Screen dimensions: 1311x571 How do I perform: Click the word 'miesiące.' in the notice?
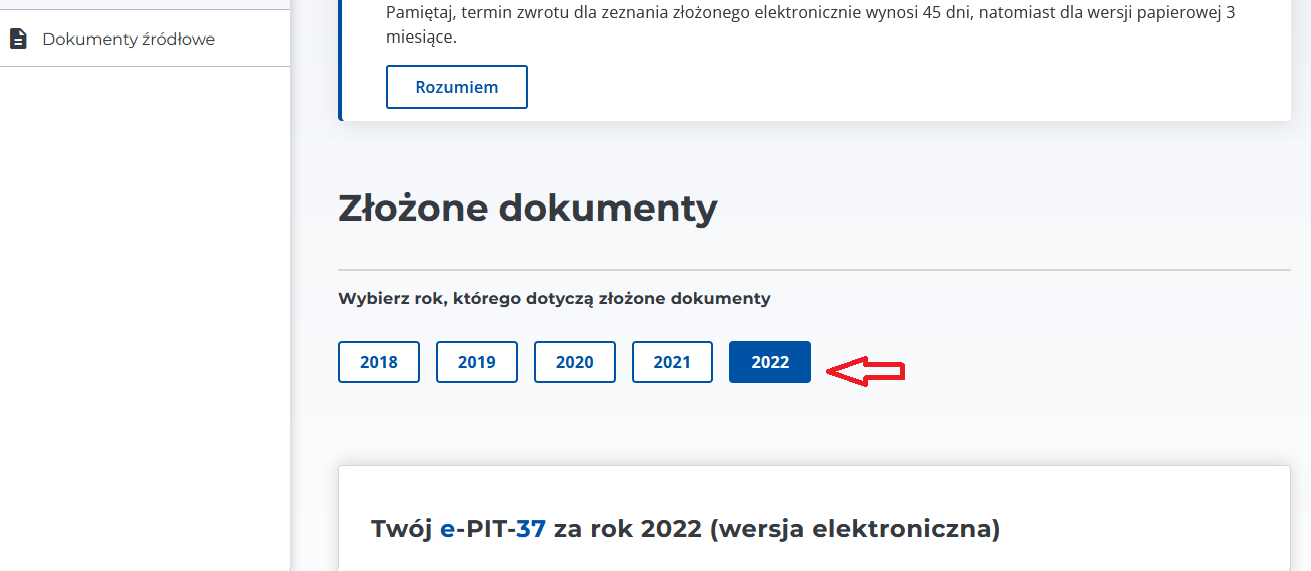[x=421, y=37]
